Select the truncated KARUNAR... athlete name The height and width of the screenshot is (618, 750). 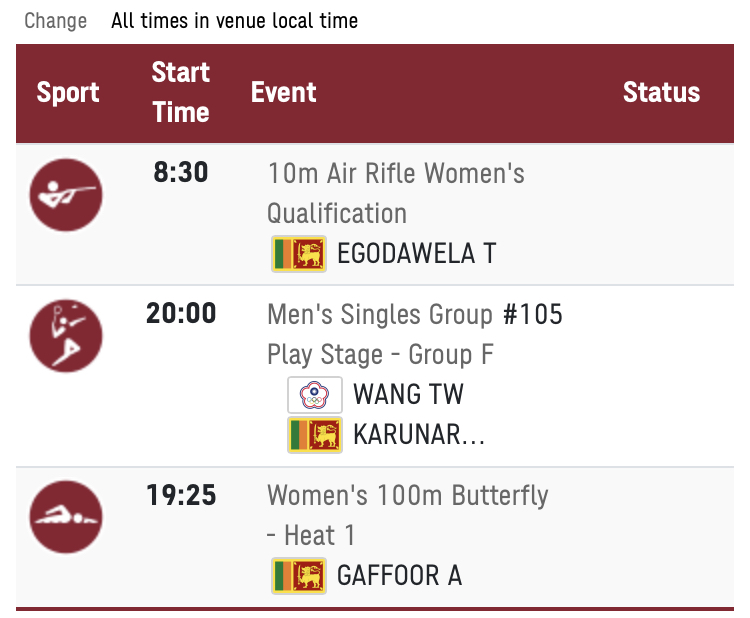[419, 434]
